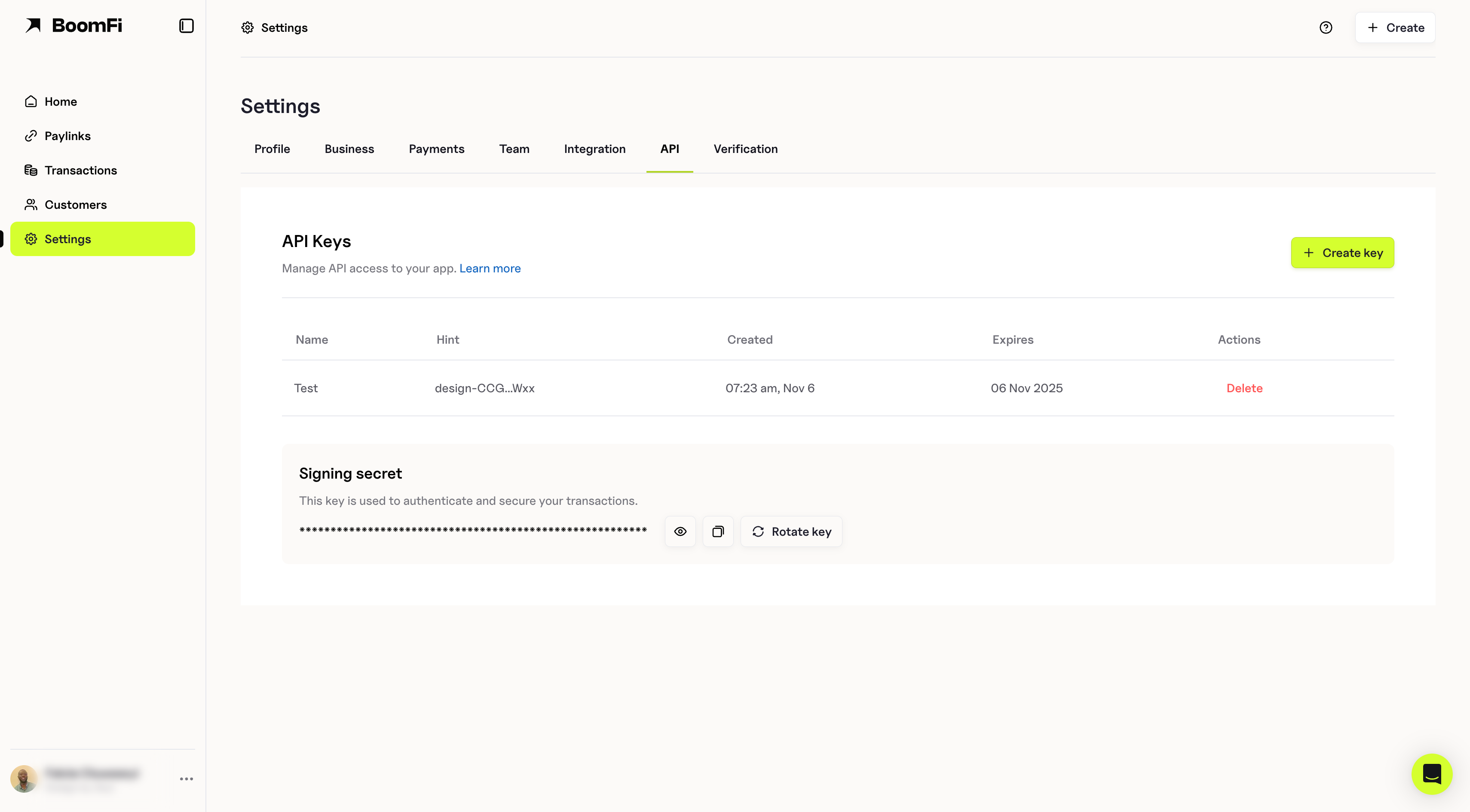Follow the Learn more link
The image size is (1470, 812).
click(x=490, y=268)
